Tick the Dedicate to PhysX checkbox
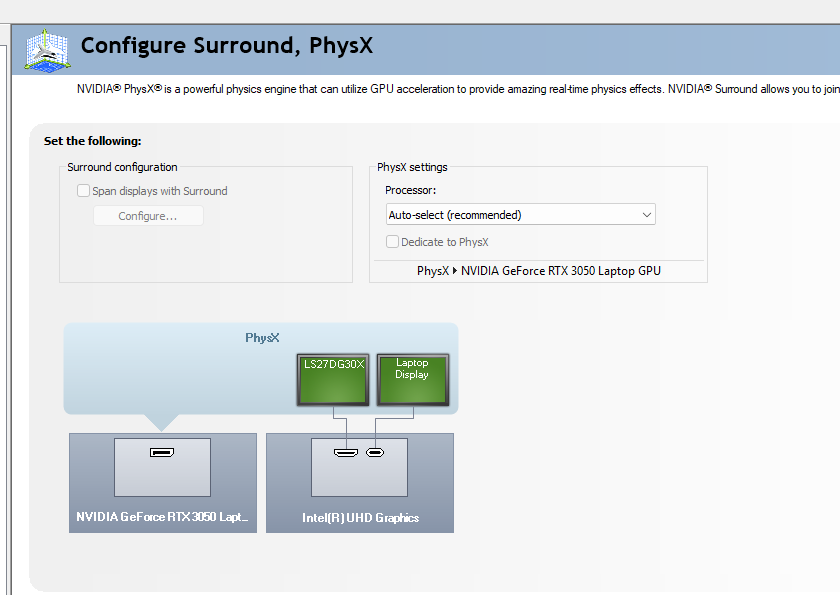The image size is (840, 595). [x=392, y=242]
